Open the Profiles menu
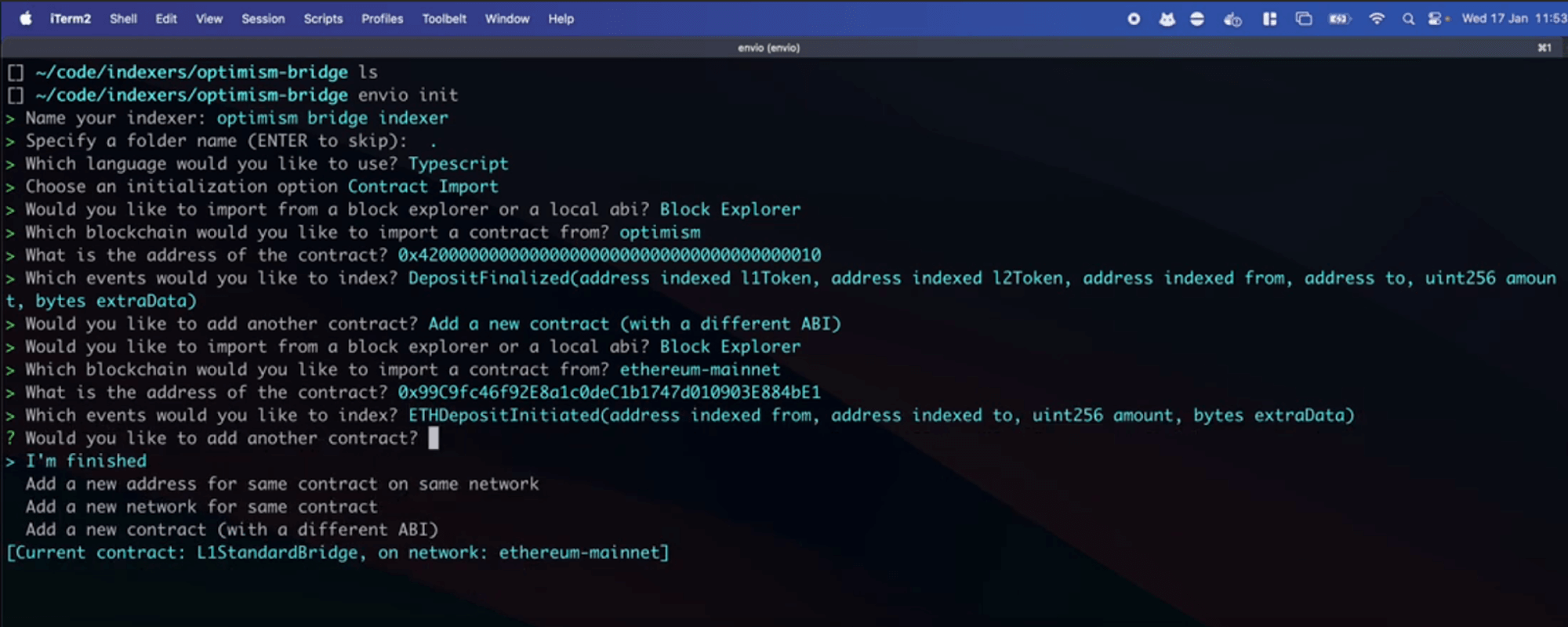This screenshot has width=1568, height=627. (x=383, y=19)
